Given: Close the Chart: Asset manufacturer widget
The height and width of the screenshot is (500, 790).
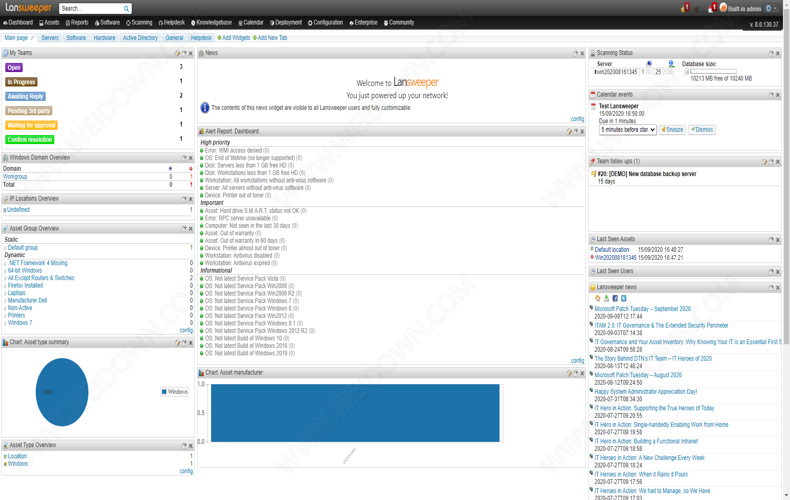Looking at the screenshot, I should pyautogui.click(x=582, y=373).
